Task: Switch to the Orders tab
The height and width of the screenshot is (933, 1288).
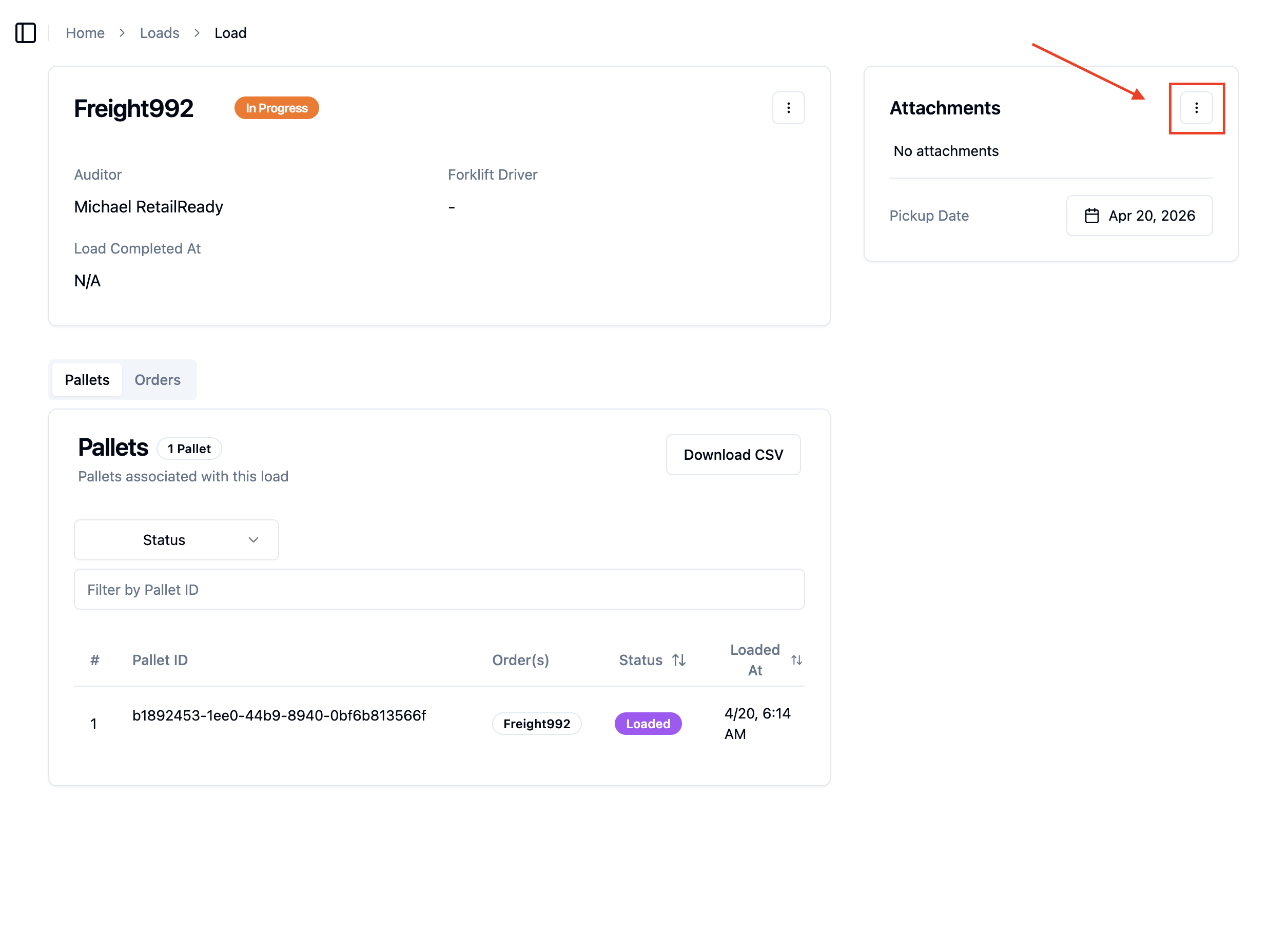Action: click(158, 380)
